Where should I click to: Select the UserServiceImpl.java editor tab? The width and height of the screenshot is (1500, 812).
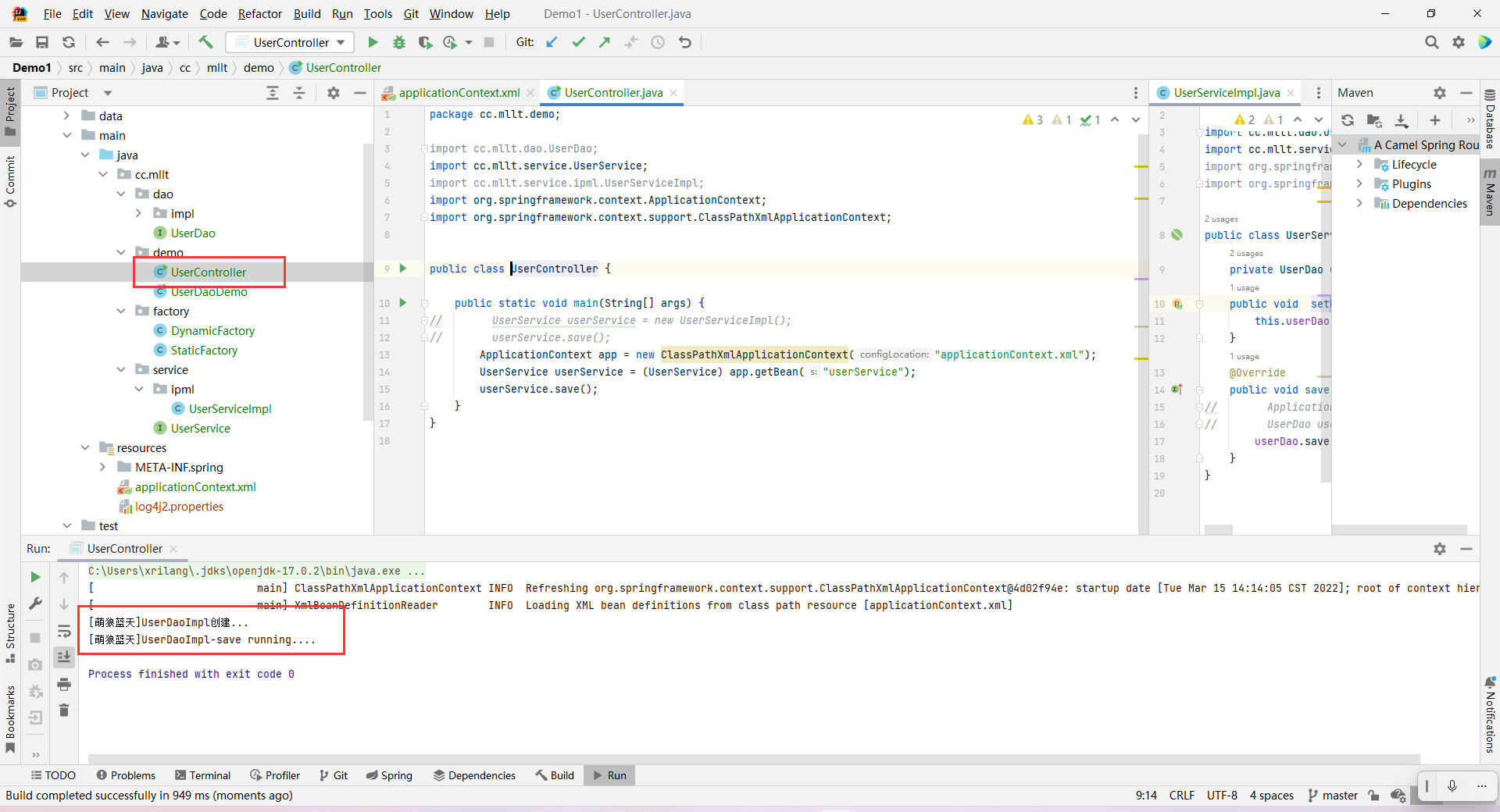(1226, 93)
